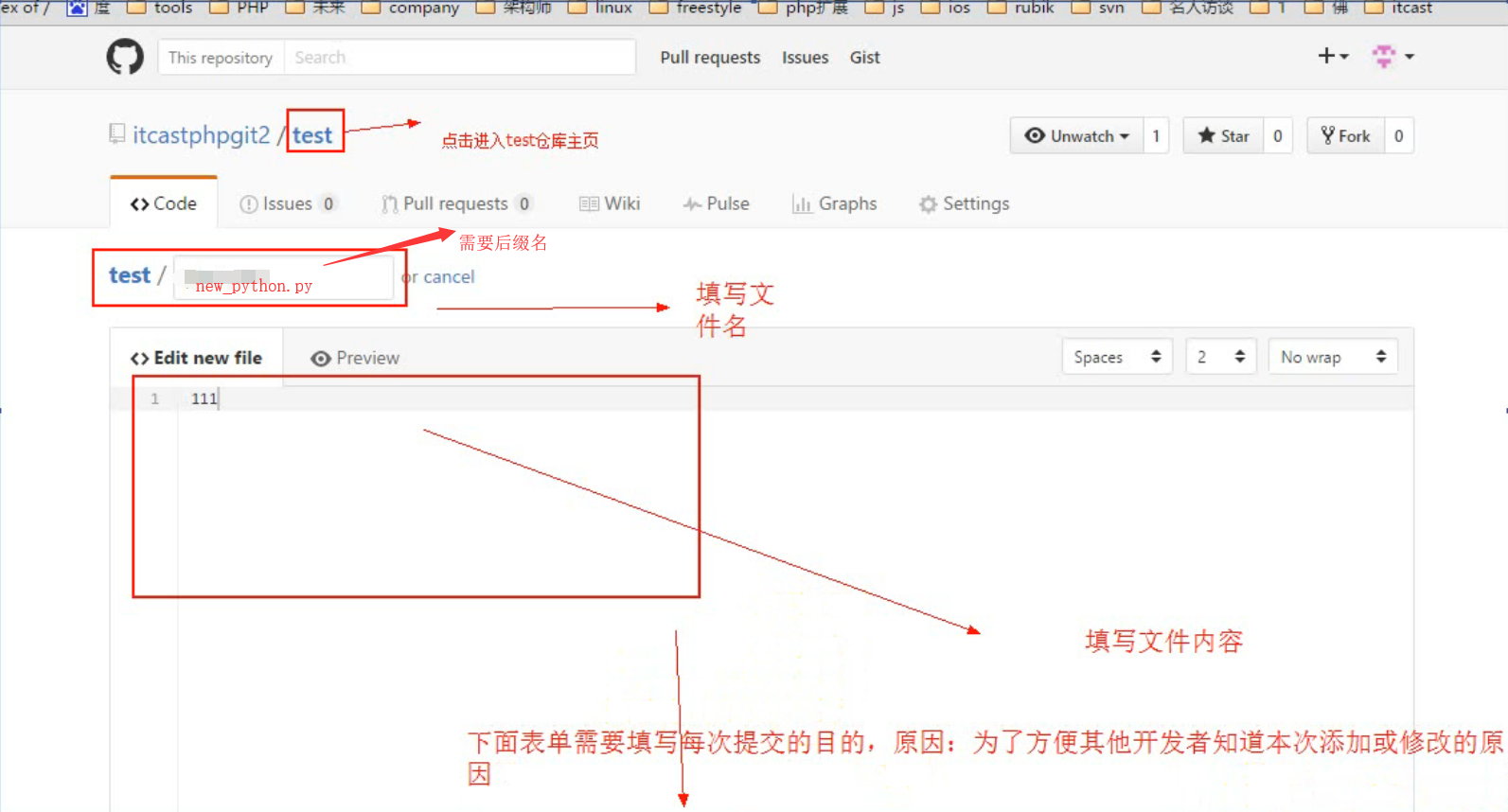Open the Wiki tab

(x=610, y=203)
